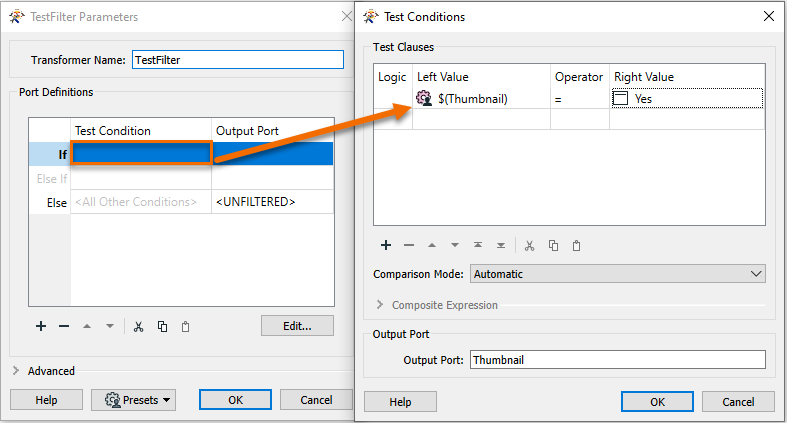Edit the Output Port field containing Thumbnail
This screenshot has width=787, height=423.
(x=618, y=360)
